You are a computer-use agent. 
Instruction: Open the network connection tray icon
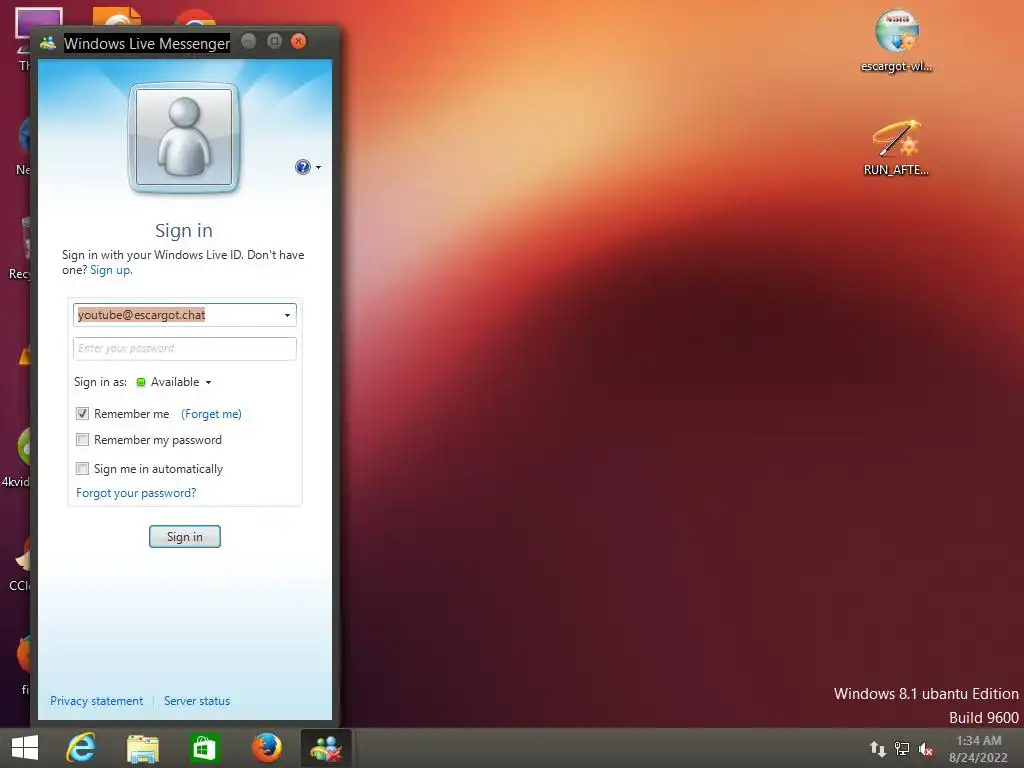tap(902, 749)
